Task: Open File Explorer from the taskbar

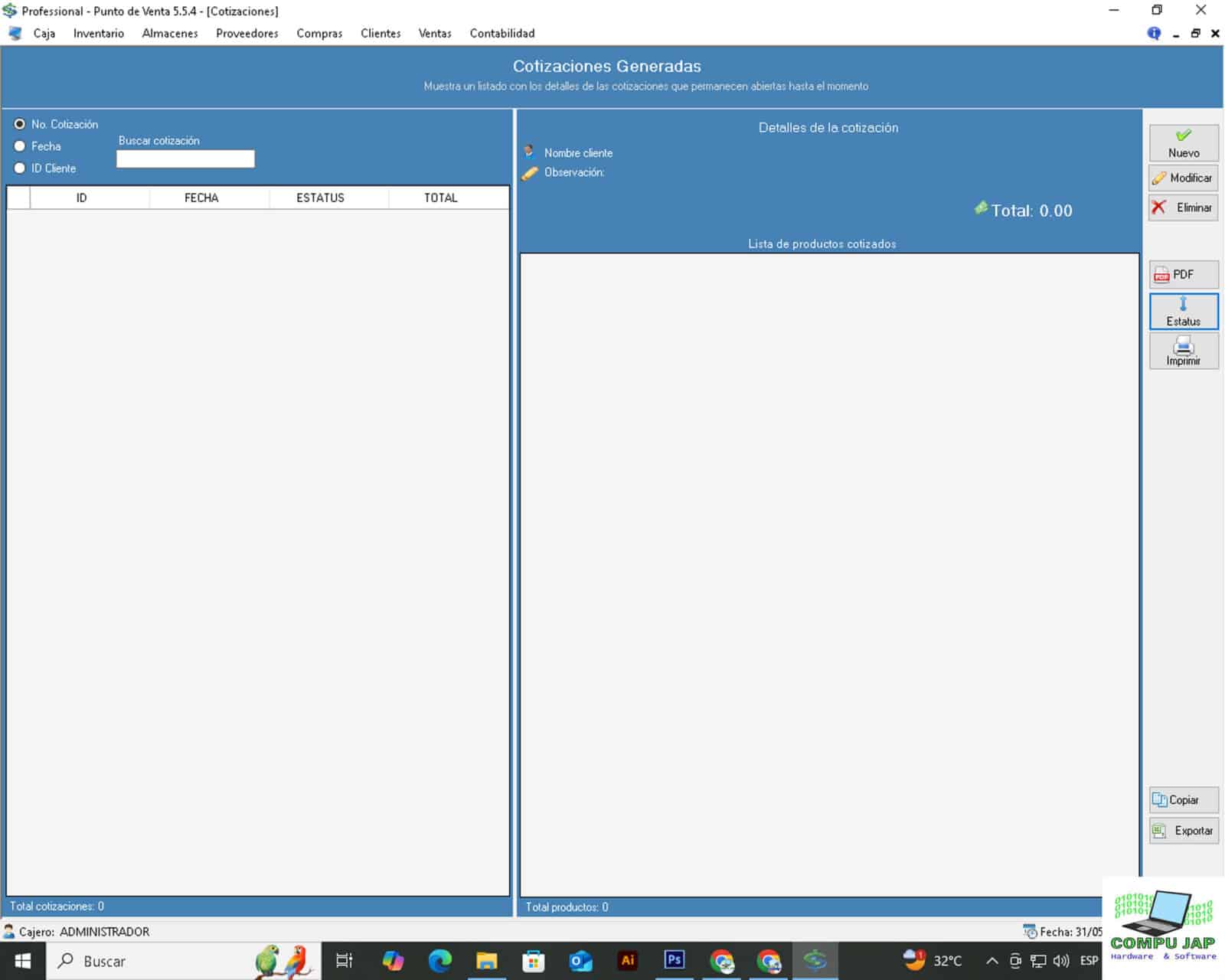Action: point(487,961)
